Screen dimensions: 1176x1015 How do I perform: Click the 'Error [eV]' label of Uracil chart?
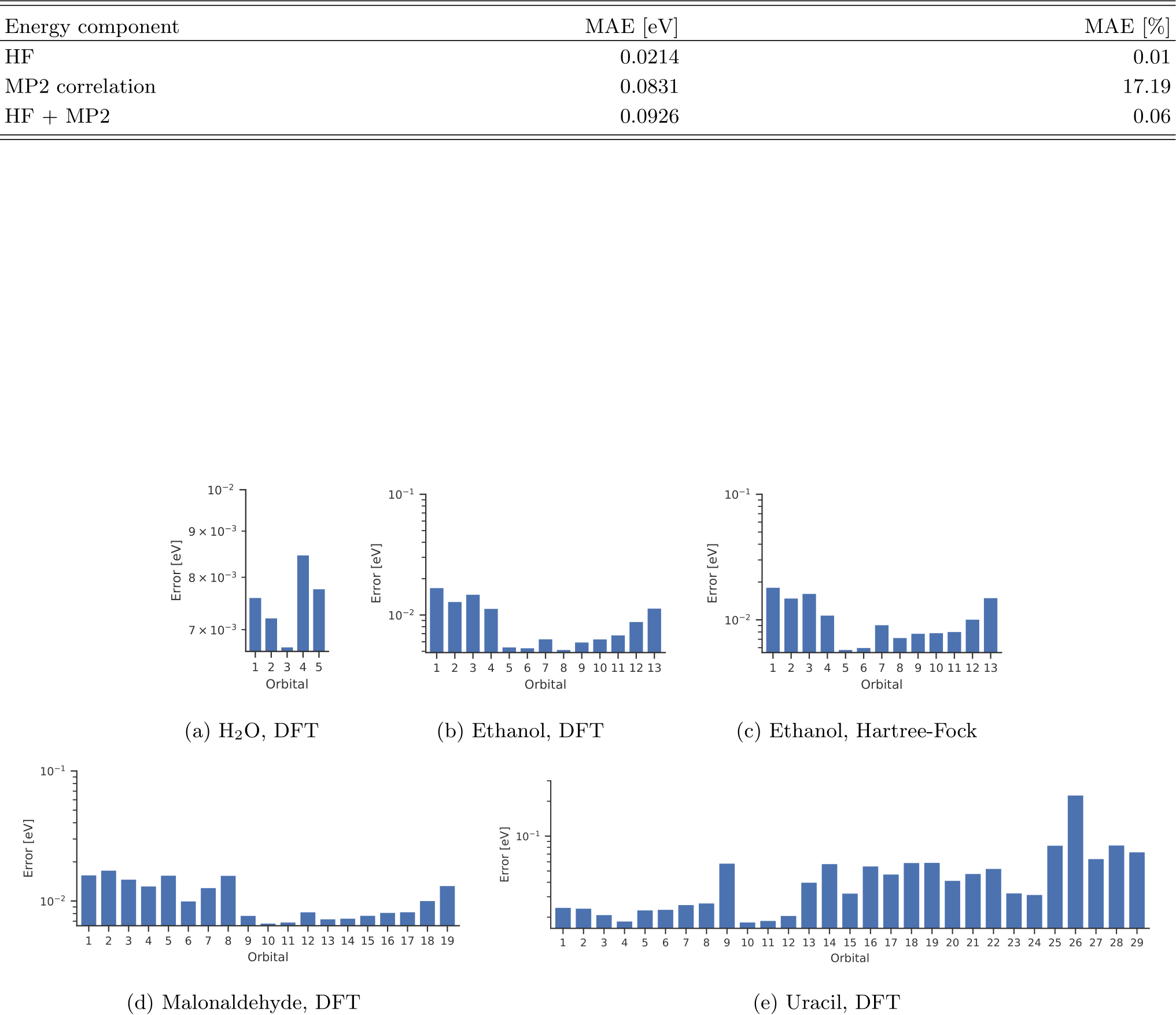[504, 854]
